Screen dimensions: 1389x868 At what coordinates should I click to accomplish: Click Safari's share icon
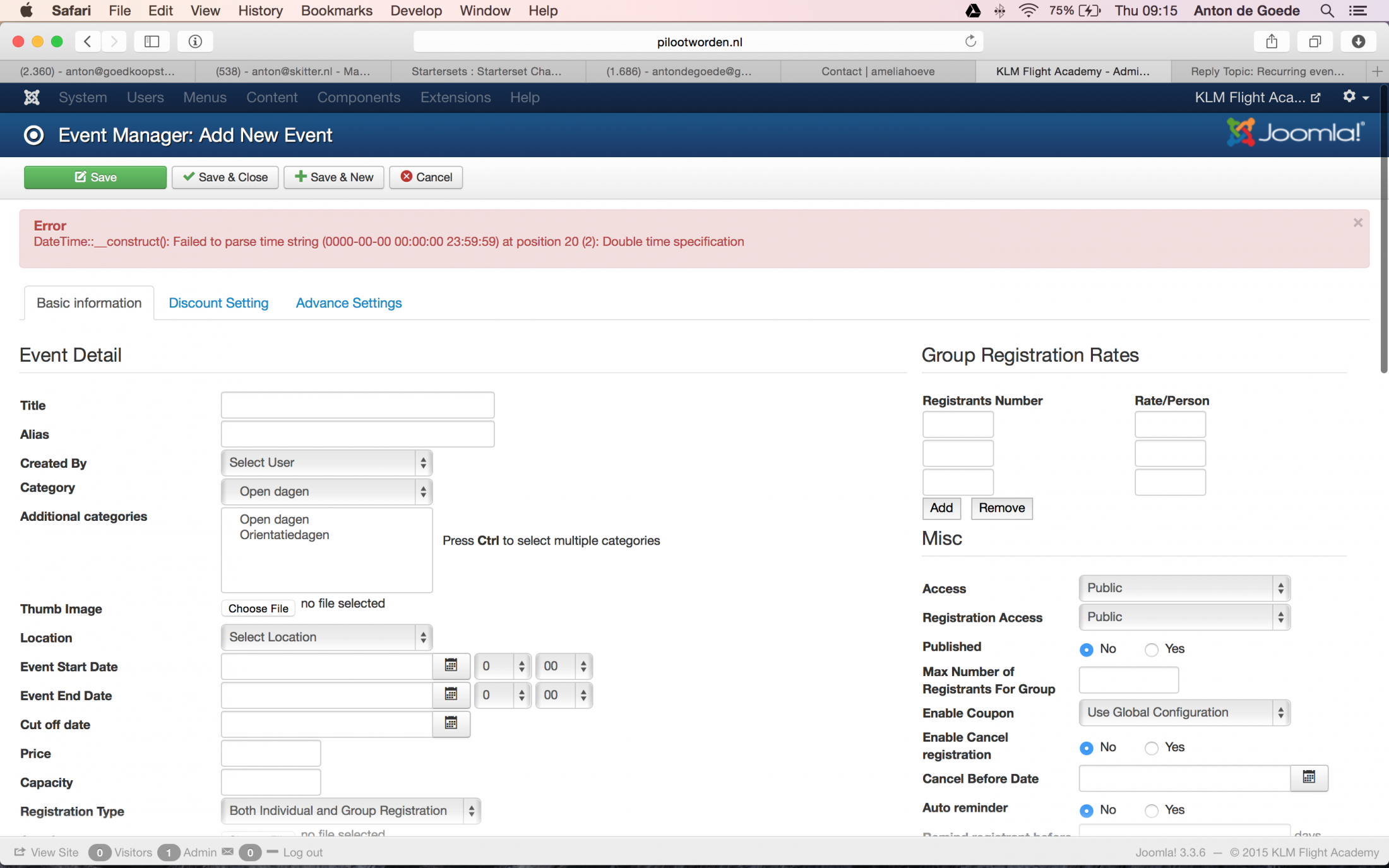click(1272, 42)
